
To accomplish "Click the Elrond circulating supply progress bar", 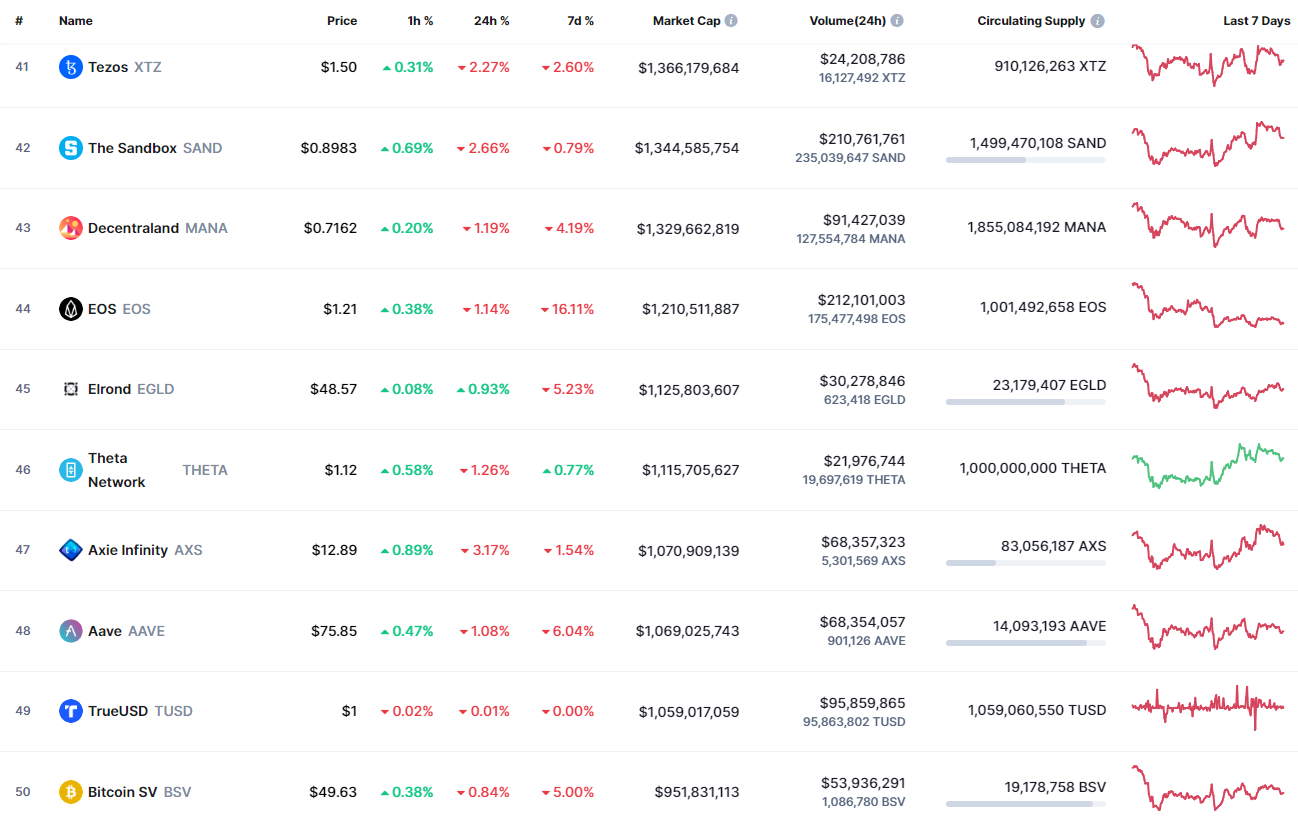I will pos(1026,402).
